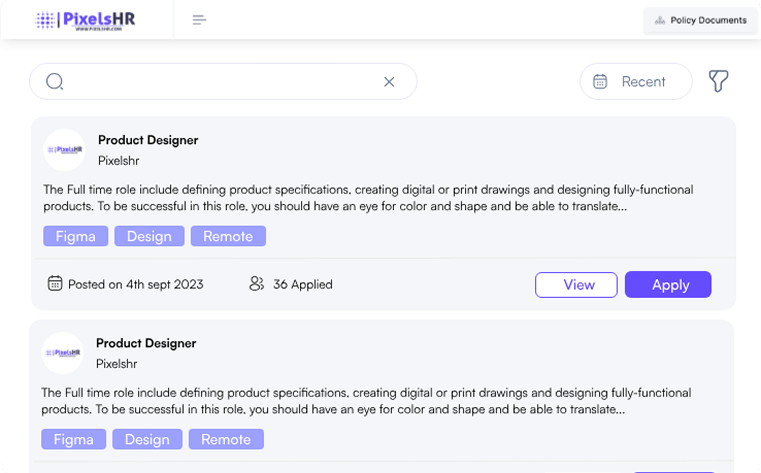
Task: Click in the job search input field
Action: click(220, 82)
